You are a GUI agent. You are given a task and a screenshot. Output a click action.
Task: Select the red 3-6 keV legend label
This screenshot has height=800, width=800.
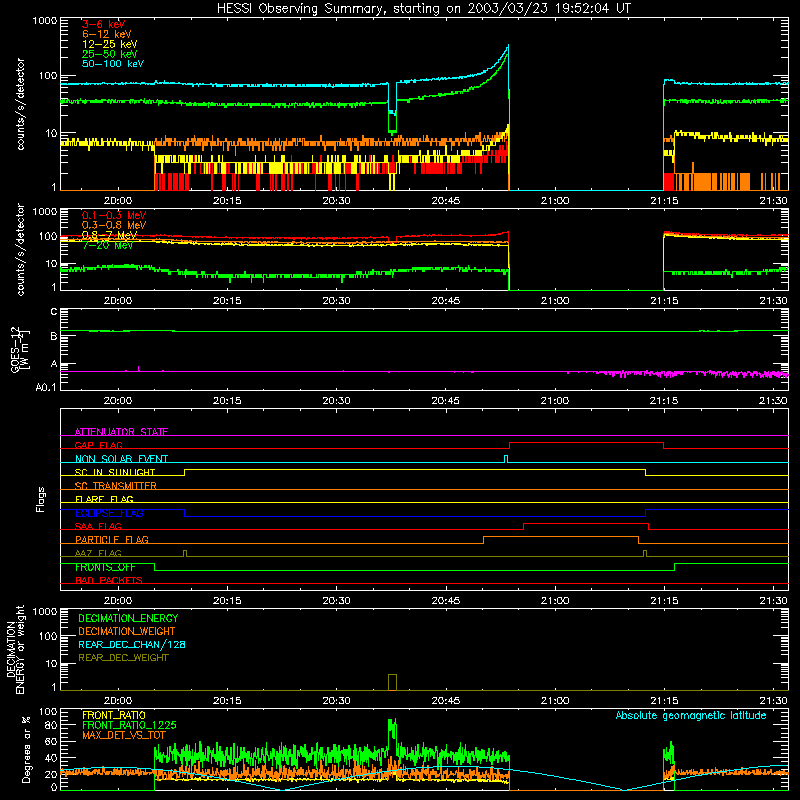click(104, 24)
